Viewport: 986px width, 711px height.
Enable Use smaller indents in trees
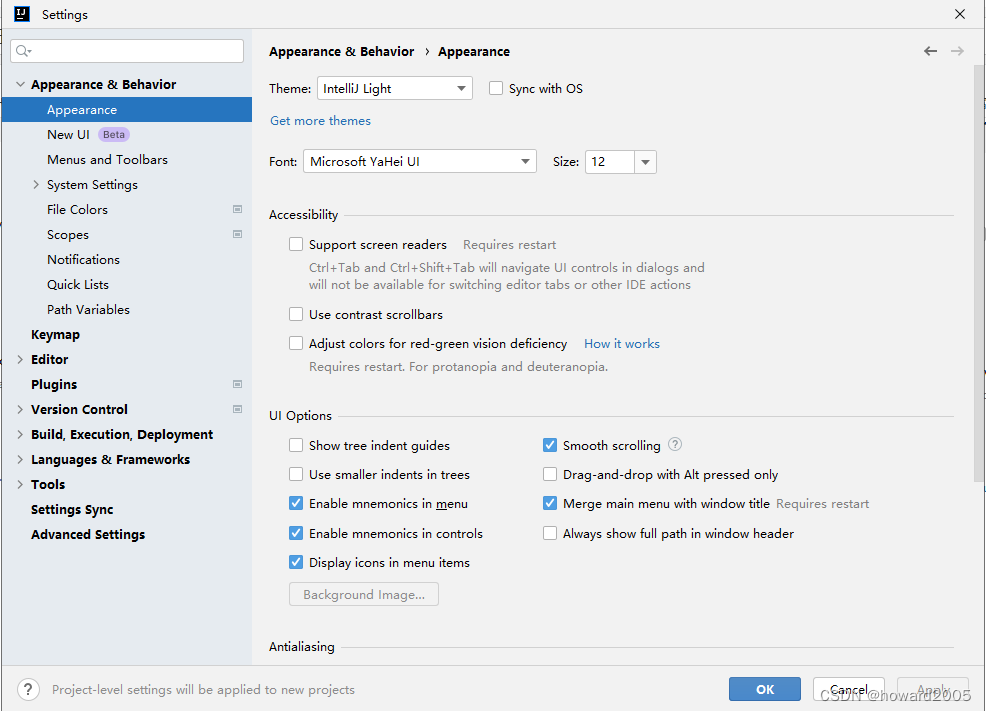click(296, 475)
